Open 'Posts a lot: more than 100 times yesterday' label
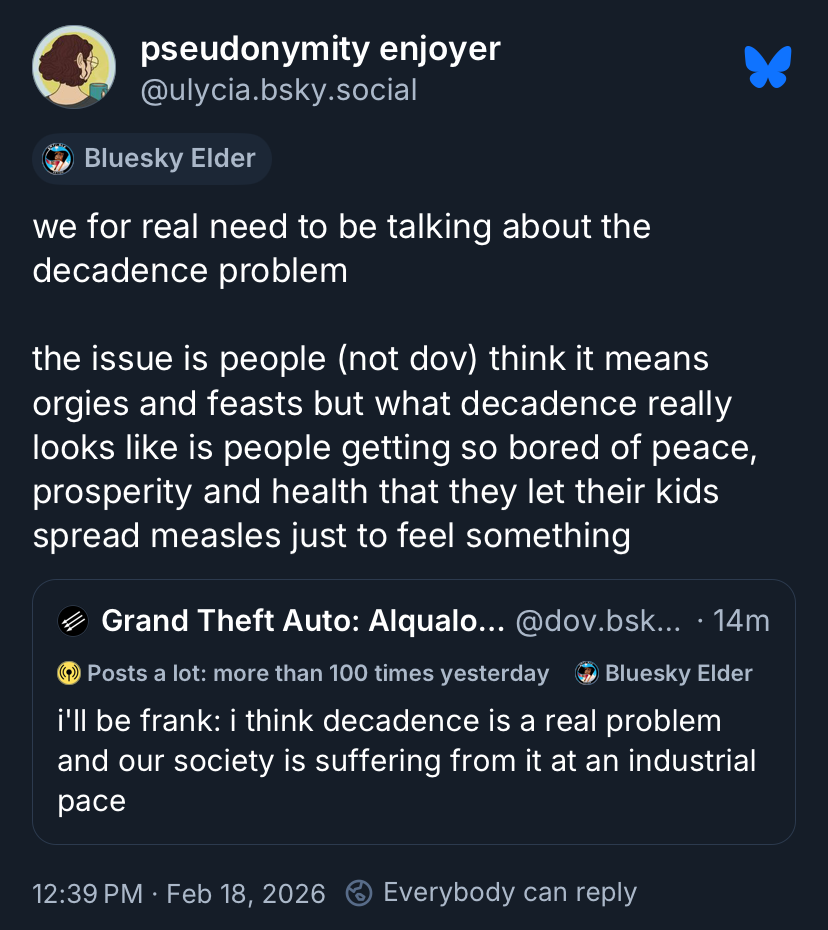The height and width of the screenshot is (930, 828). click(317, 673)
